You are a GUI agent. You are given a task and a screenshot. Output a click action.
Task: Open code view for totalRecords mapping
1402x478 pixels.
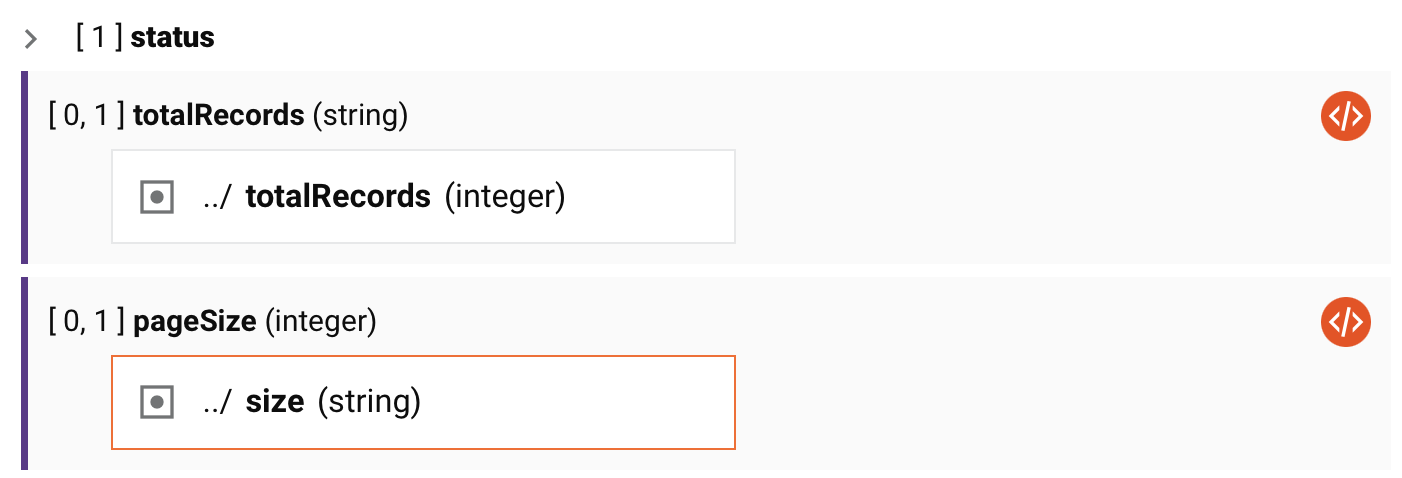point(1345,117)
